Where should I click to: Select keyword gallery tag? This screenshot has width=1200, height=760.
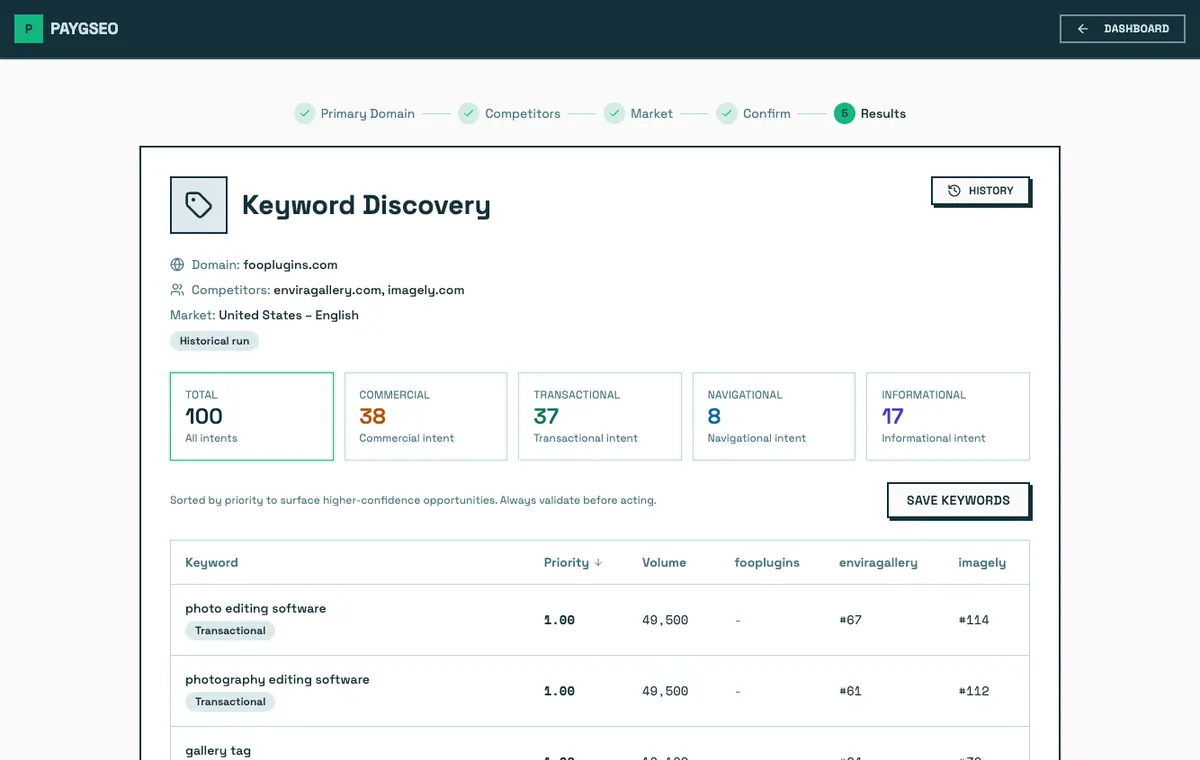click(218, 750)
